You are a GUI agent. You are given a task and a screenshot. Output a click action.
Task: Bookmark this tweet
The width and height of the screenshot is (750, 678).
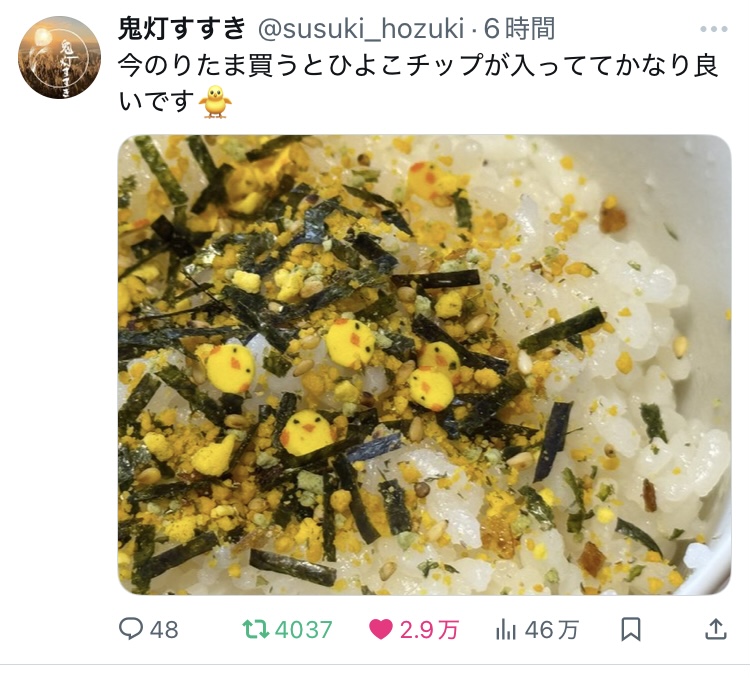[630, 630]
